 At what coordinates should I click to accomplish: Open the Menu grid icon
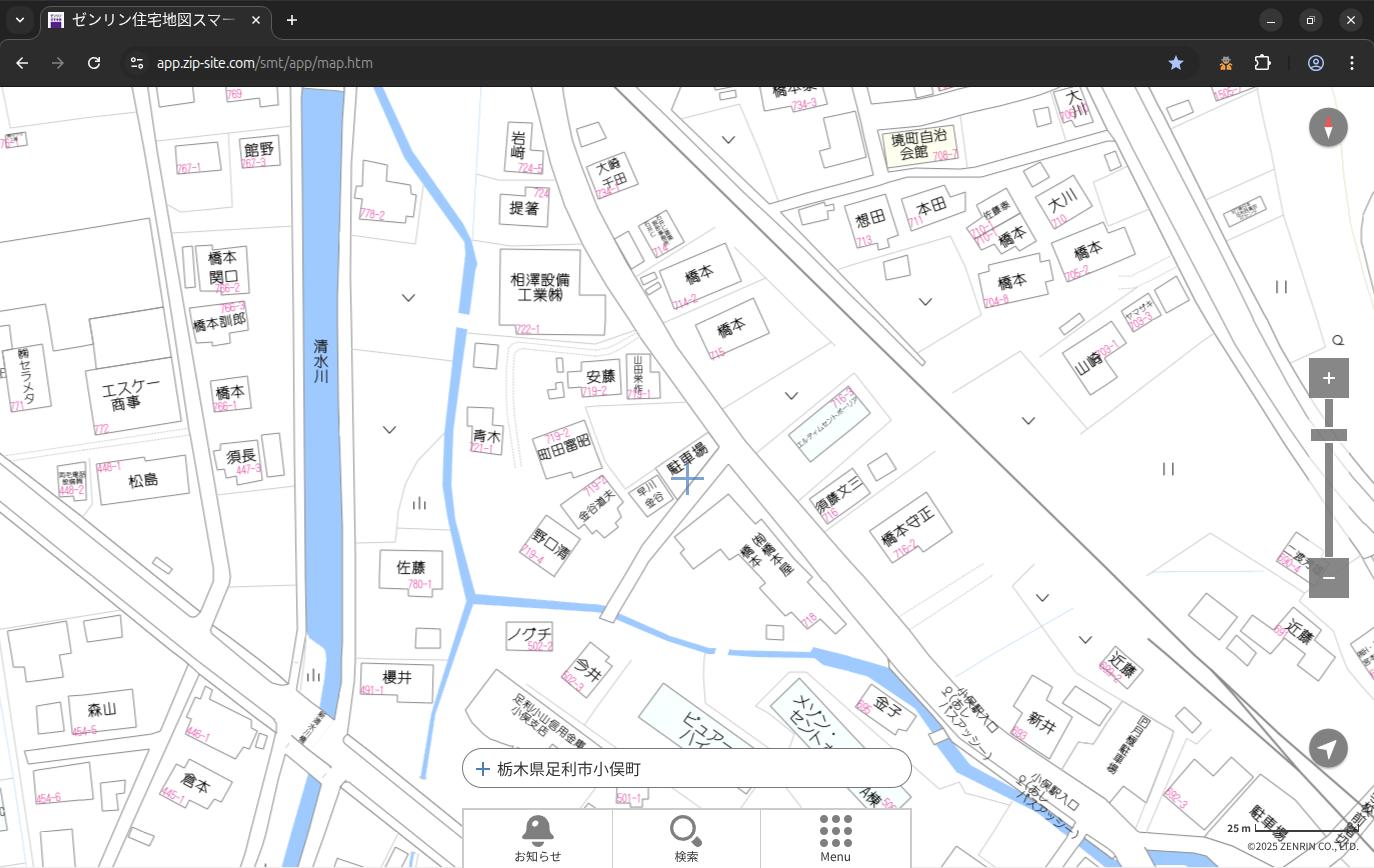835,832
